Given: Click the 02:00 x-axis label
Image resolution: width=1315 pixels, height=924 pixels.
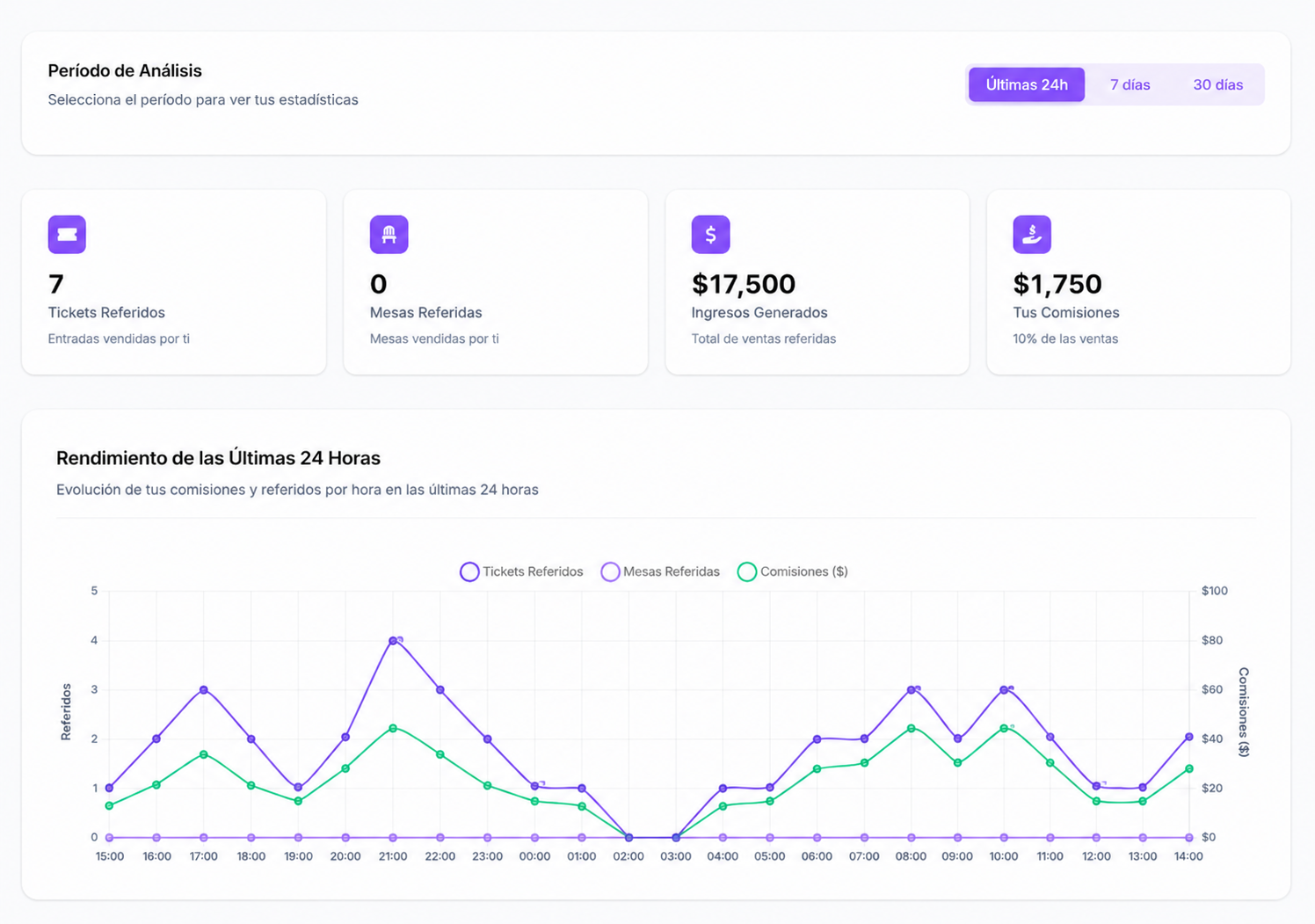Looking at the screenshot, I should [628, 856].
